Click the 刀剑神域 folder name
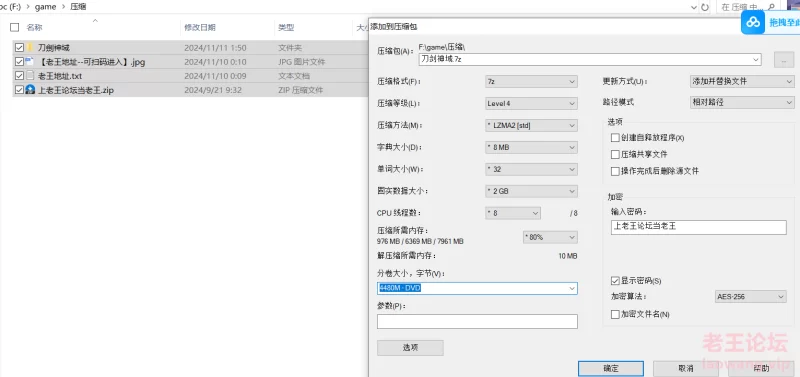This screenshot has width=800, height=377. pos(54,48)
